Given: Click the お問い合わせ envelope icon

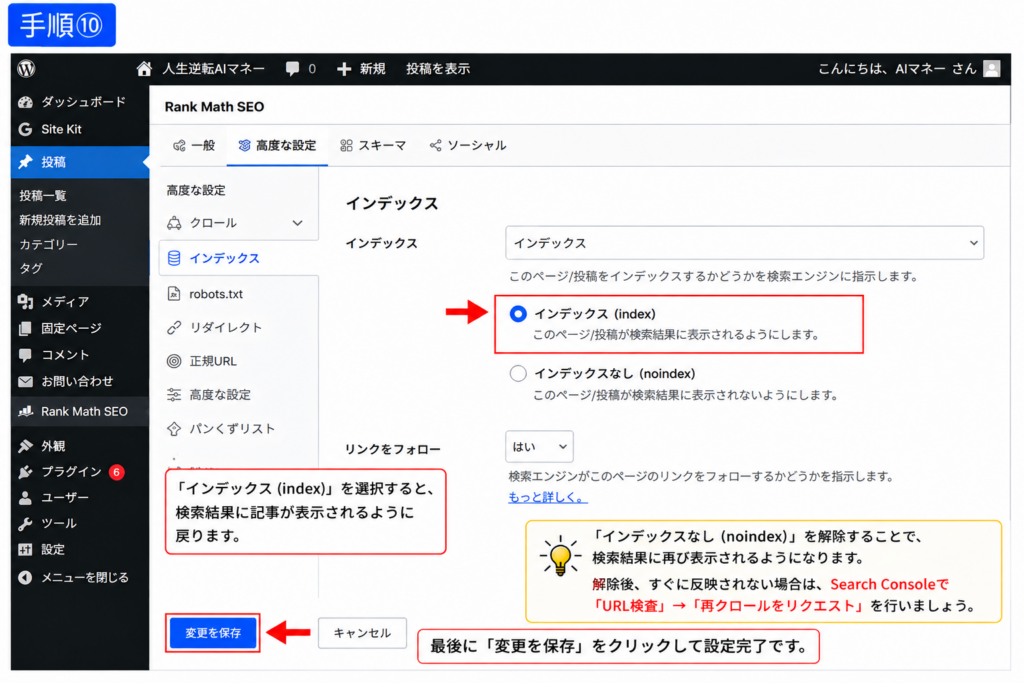Looking at the screenshot, I should pos(25,381).
